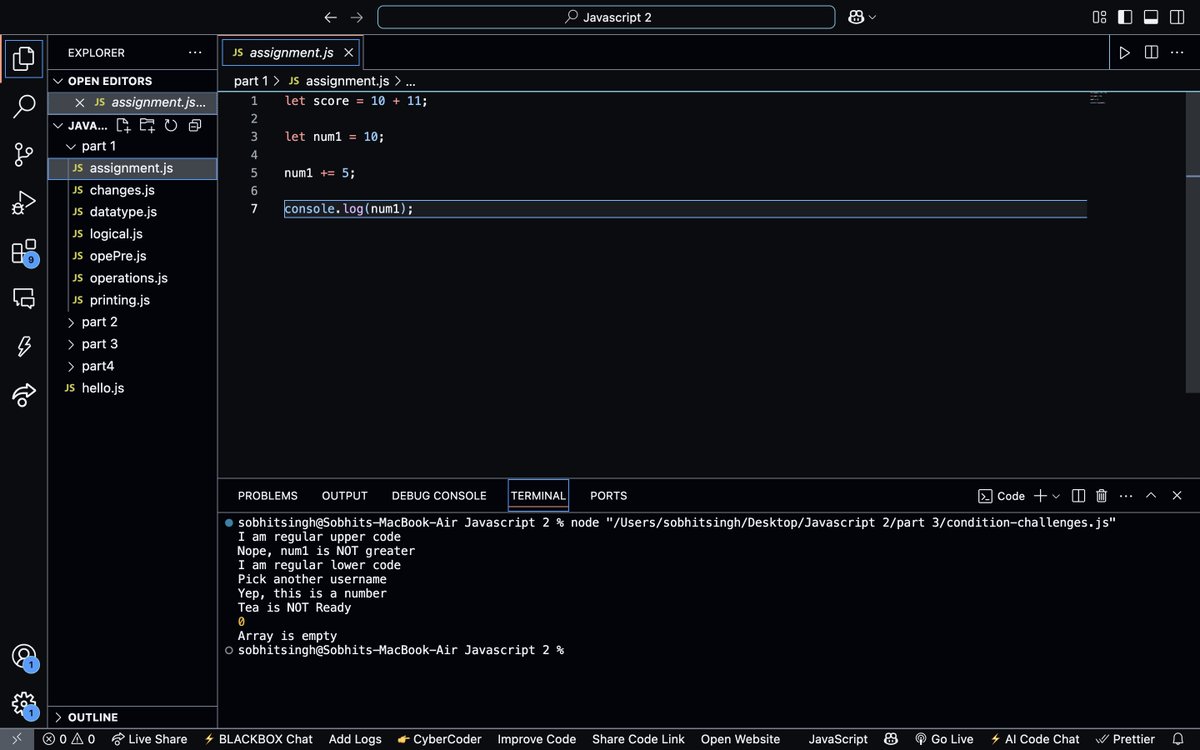Click New File icon in explorer header

click(x=123, y=126)
